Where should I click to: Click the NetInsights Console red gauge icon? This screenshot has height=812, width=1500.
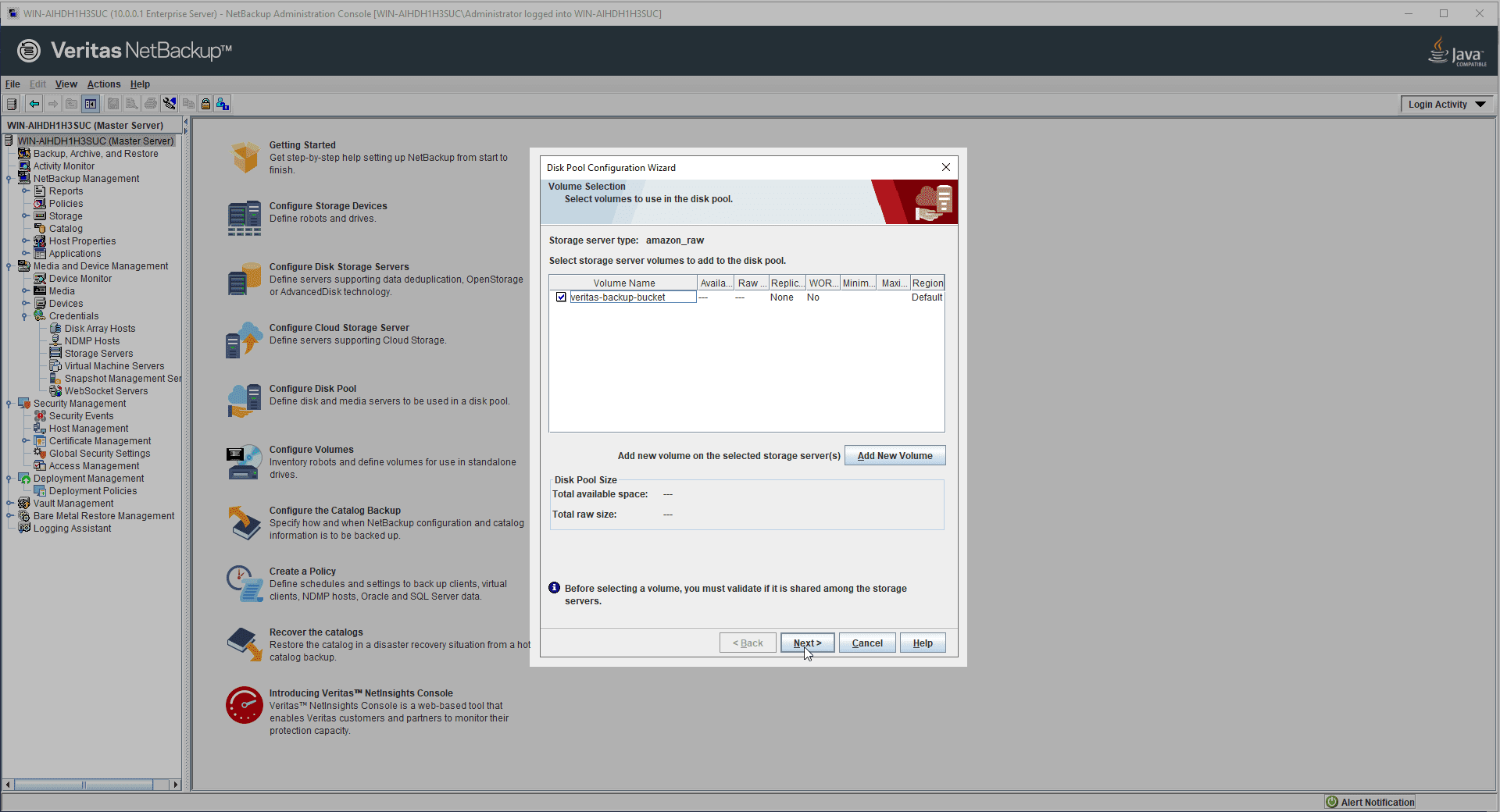(x=245, y=705)
